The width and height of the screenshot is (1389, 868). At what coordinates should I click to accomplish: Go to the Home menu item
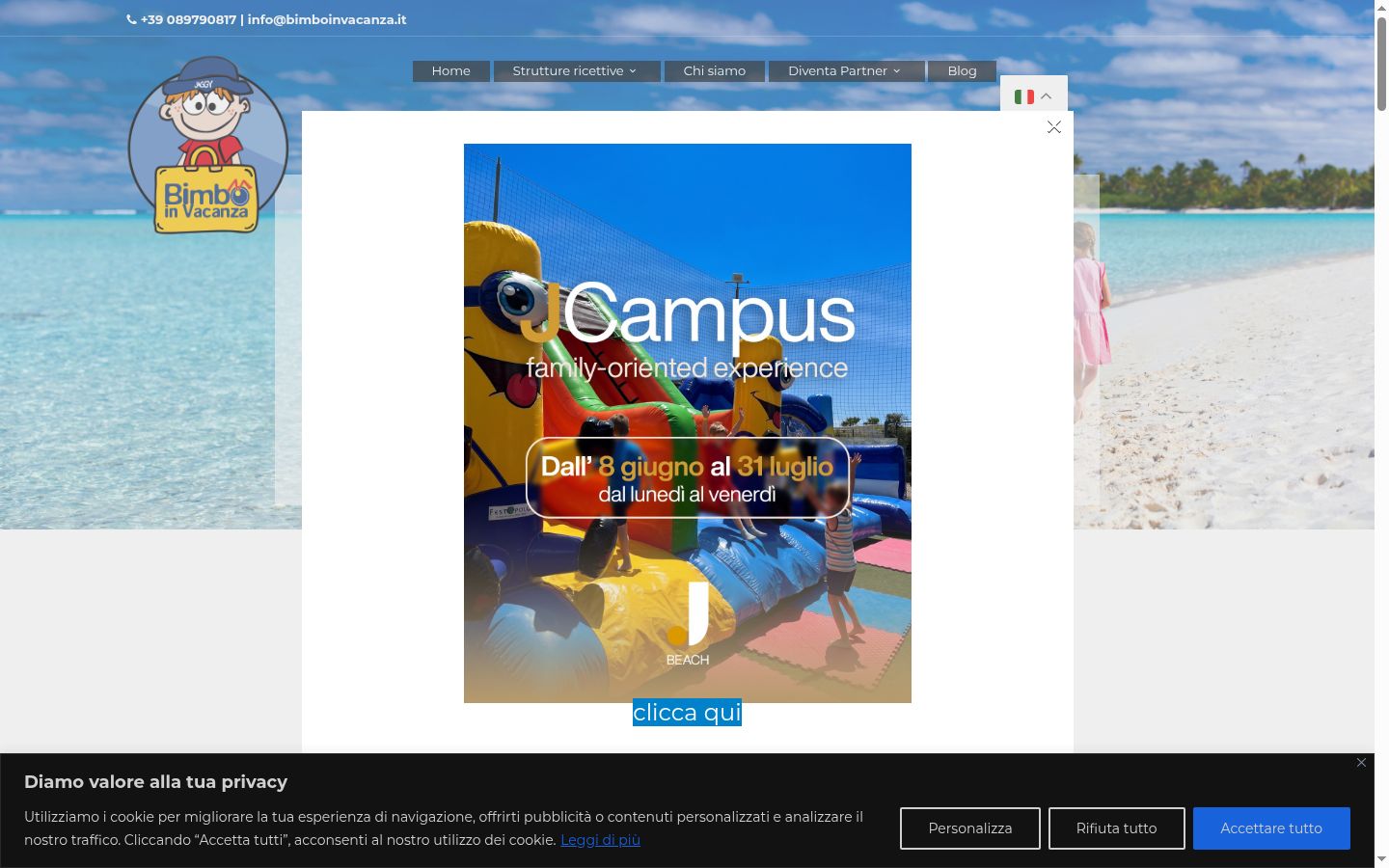(450, 71)
